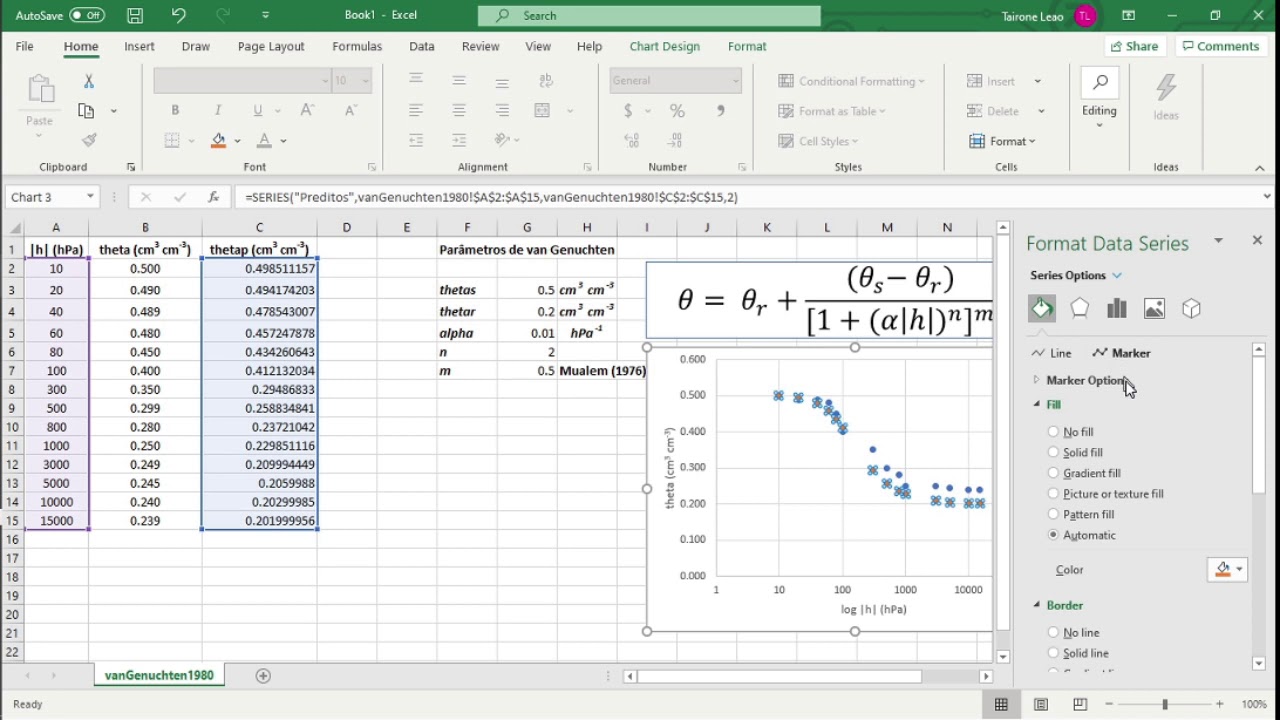Open Fill & Line options icon
This screenshot has width=1280, height=720.
click(x=1042, y=309)
